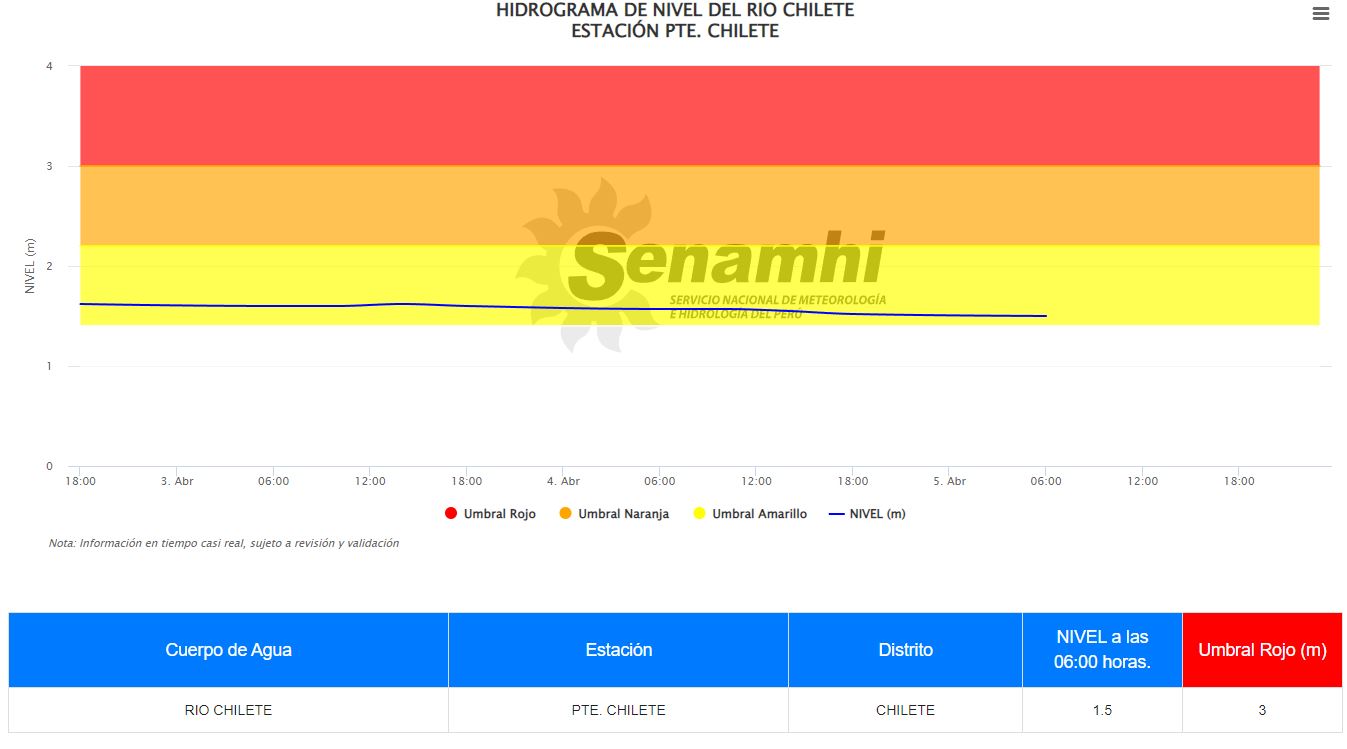1347x749 pixels.
Task: Click the 3. Abr x-axis label
Action: tap(177, 481)
